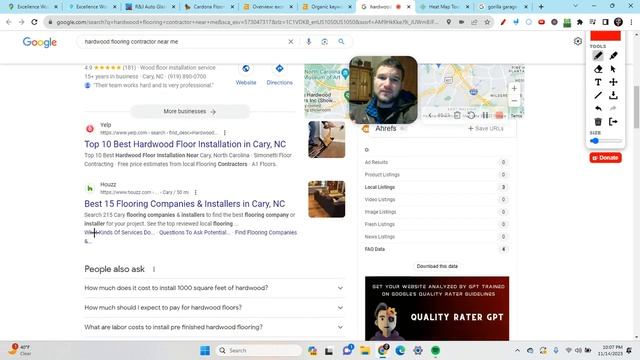Open Top 10 Best Hardwood Floor Installation link

pos(185,144)
